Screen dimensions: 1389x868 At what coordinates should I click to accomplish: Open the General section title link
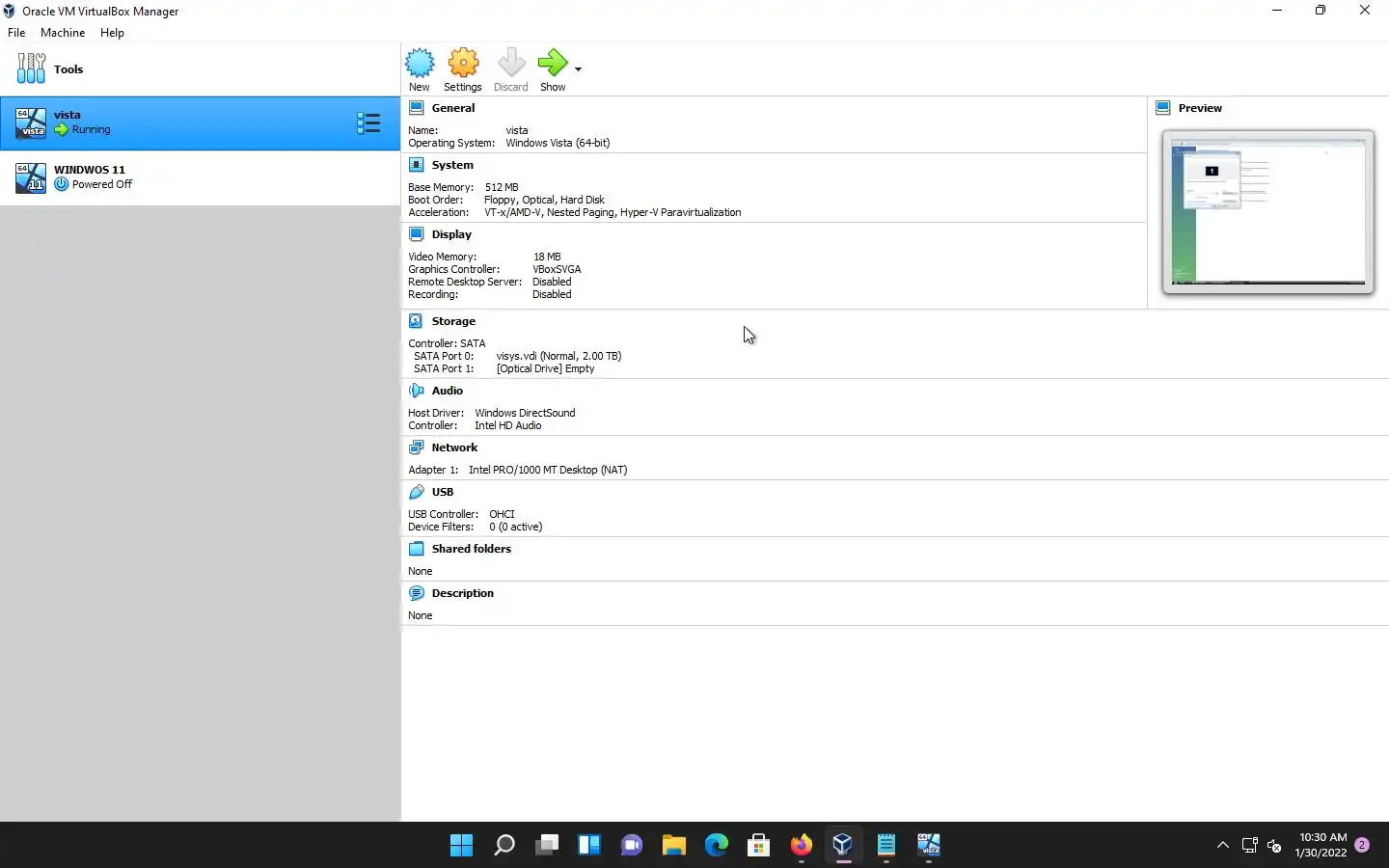pyautogui.click(x=453, y=108)
